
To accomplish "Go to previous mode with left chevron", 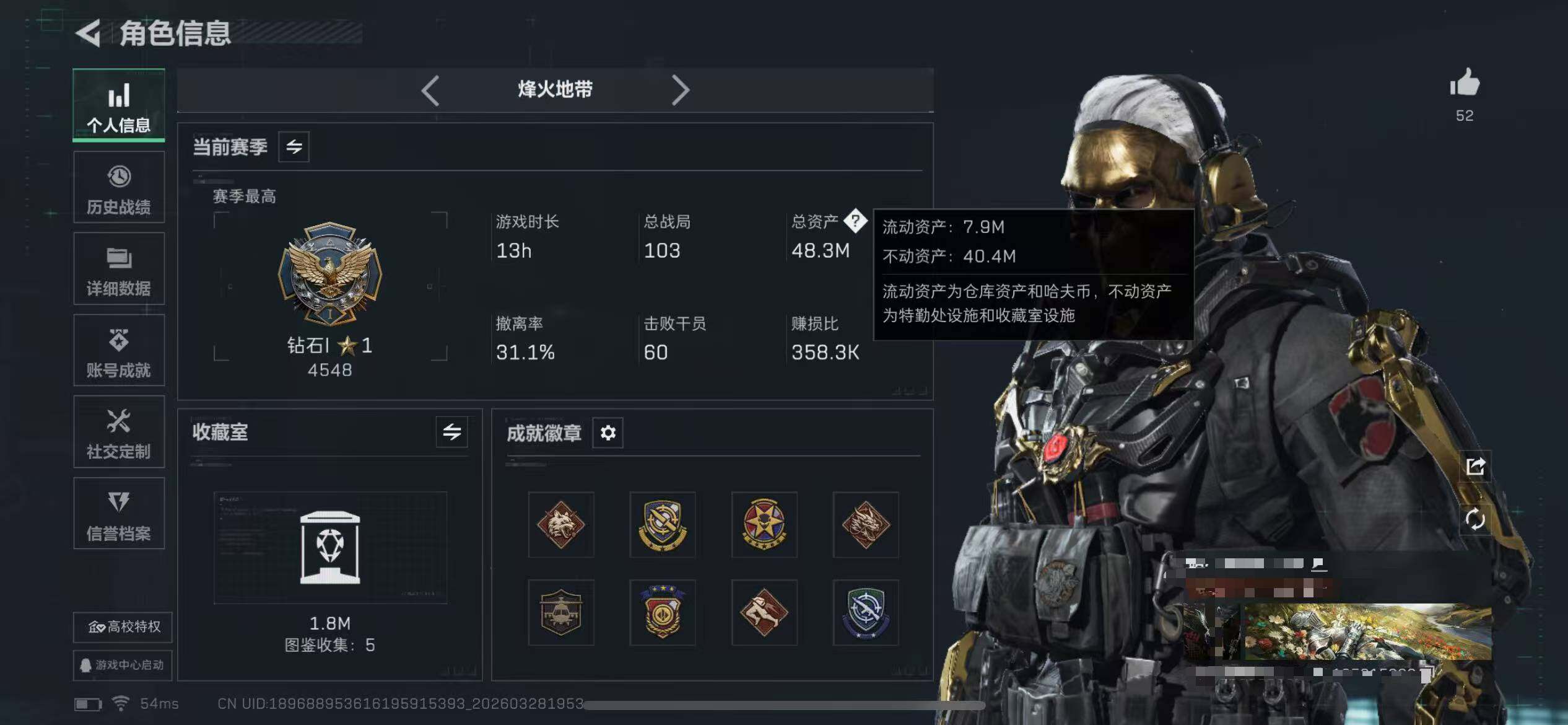I will pos(430,90).
